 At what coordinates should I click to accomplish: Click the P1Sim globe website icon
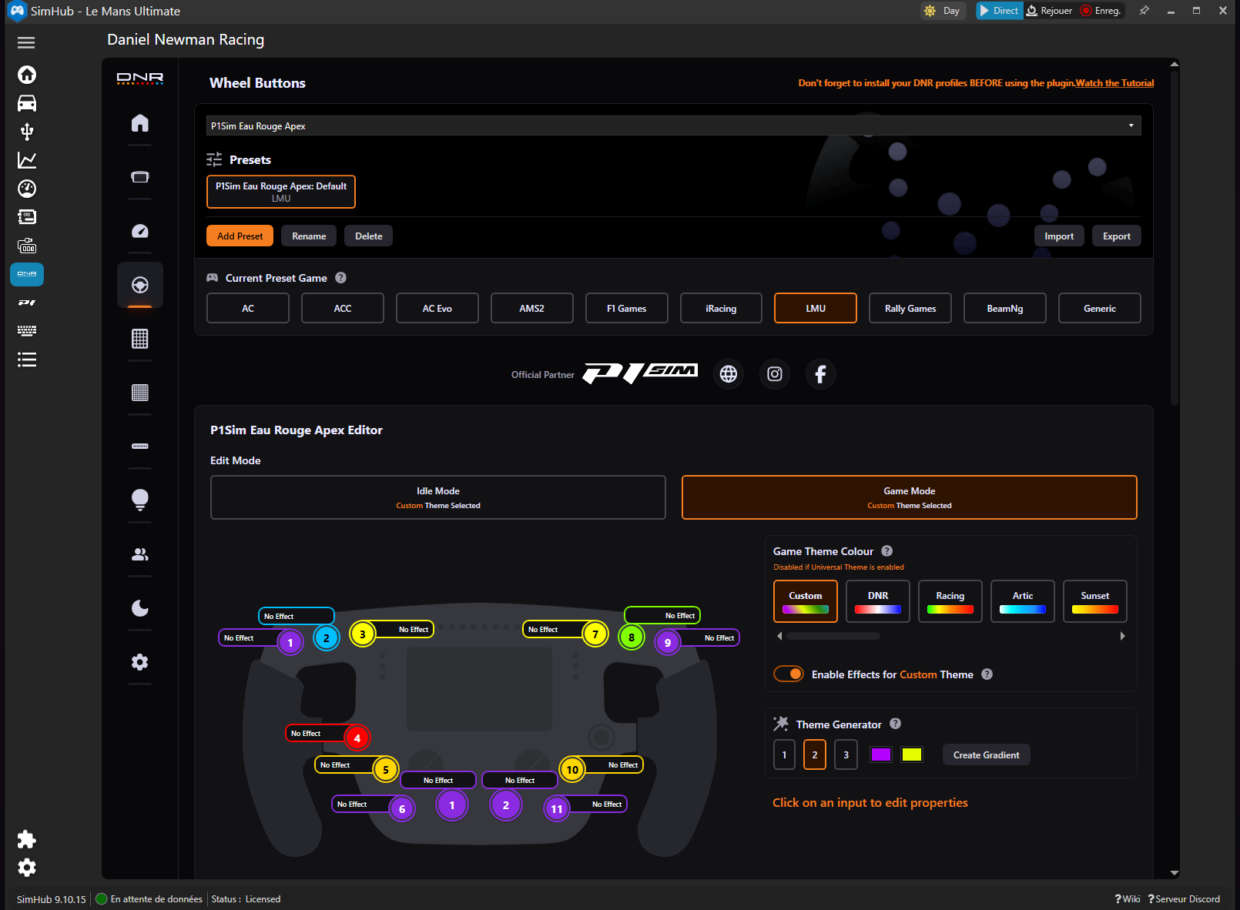(x=728, y=373)
